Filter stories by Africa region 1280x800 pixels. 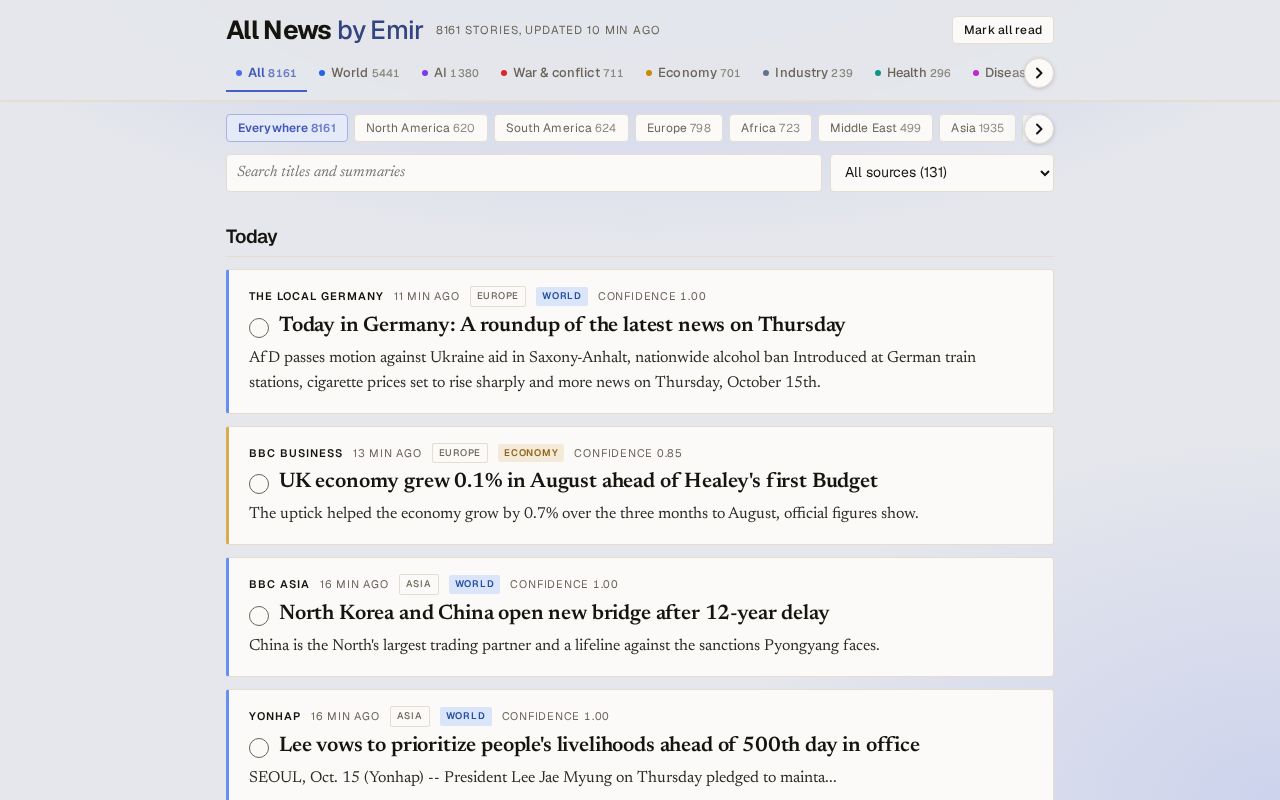[770, 128]
